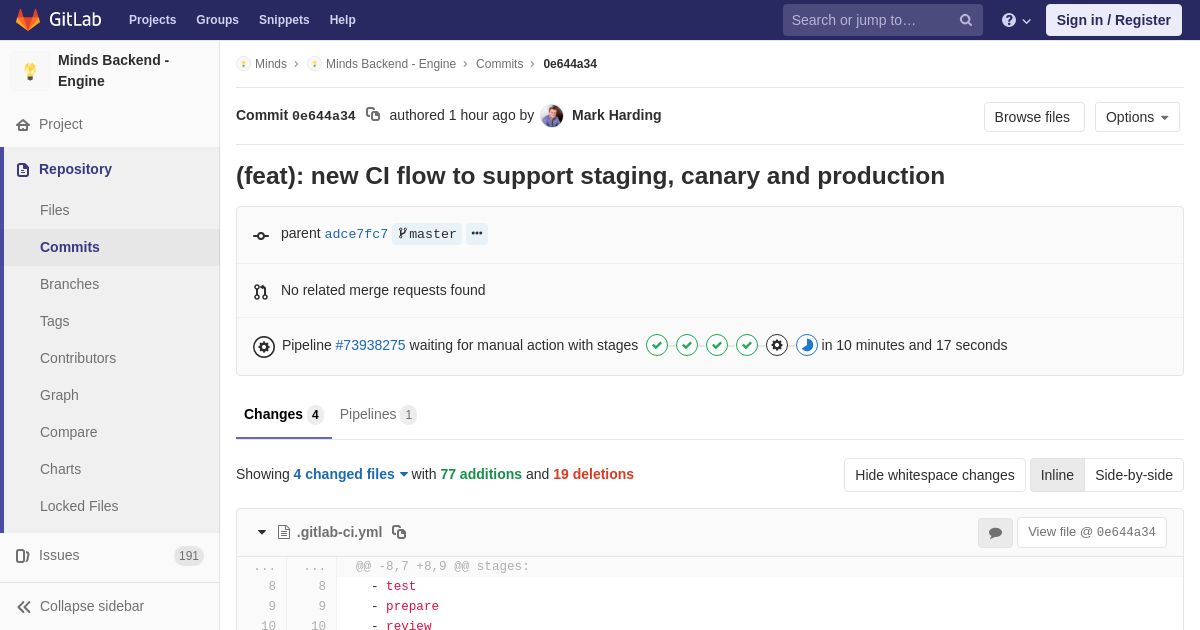The width and height of the screenshot is (1200, 630).
Task: Click the third passed stage checkmark
Action: (717, 345)
